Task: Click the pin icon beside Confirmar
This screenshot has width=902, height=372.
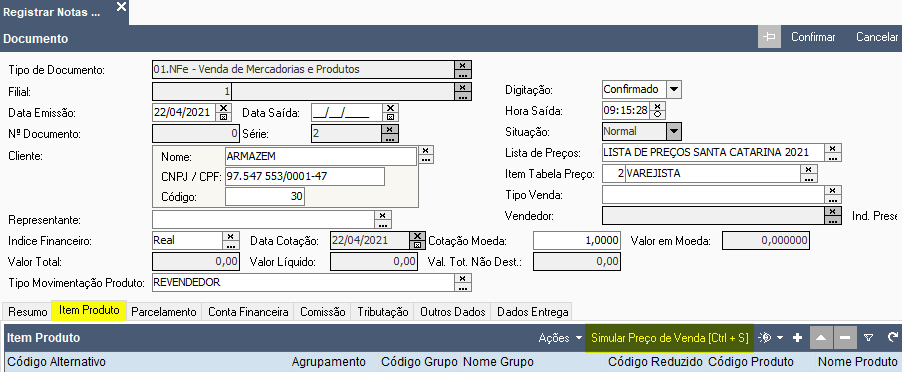Action: click(x=769, y=37)
